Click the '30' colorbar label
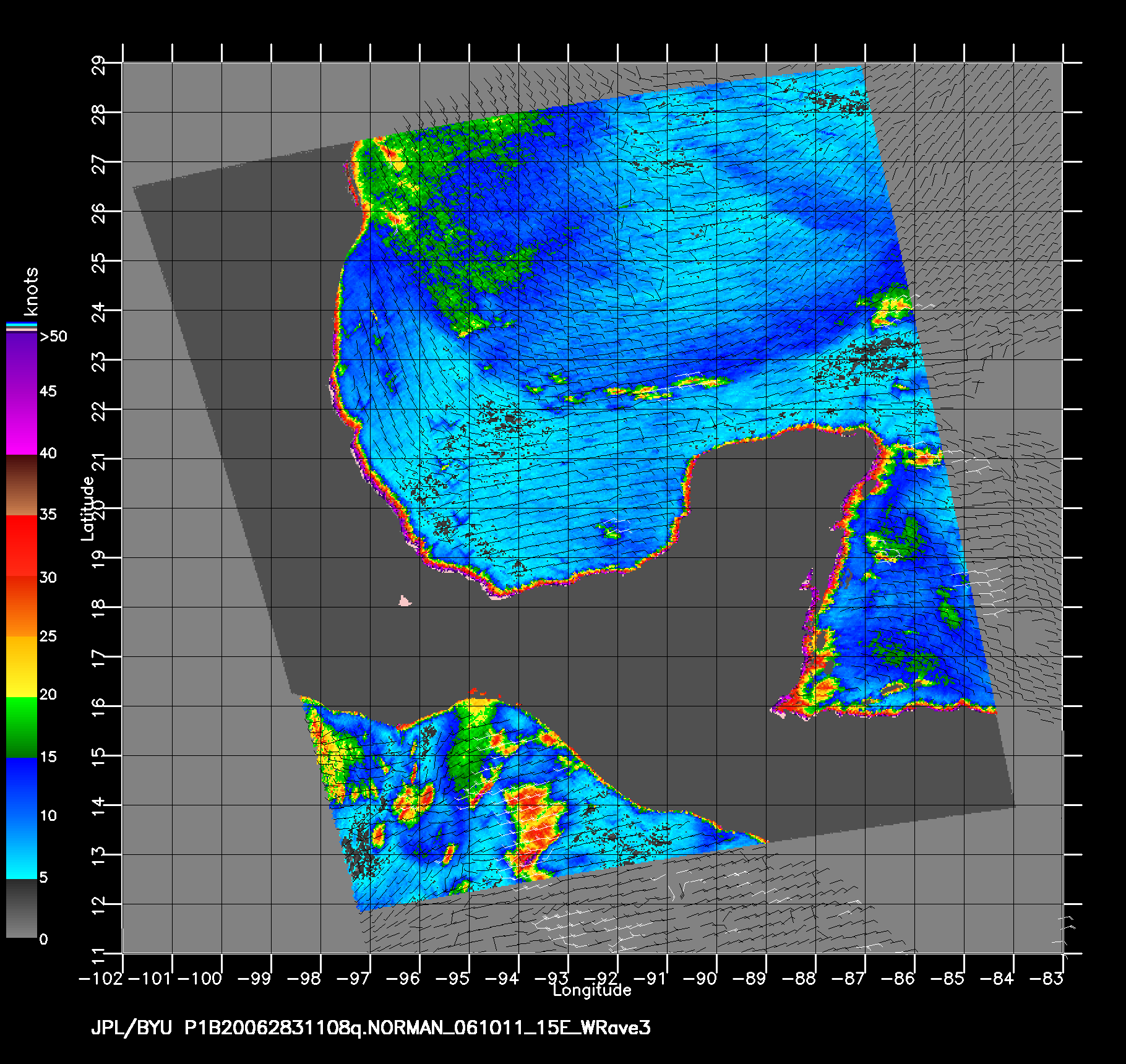 coord(48,577)
